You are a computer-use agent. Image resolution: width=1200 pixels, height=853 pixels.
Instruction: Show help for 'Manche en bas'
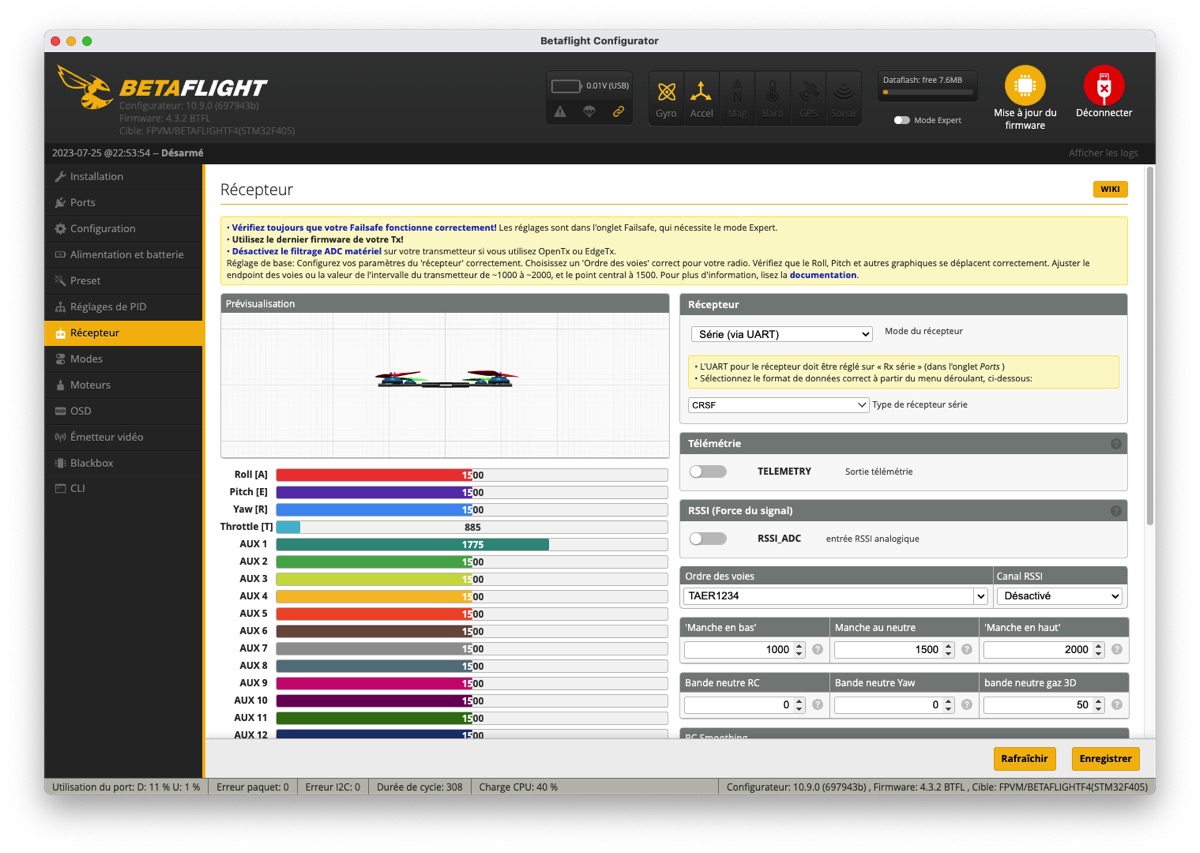(817, 650)
